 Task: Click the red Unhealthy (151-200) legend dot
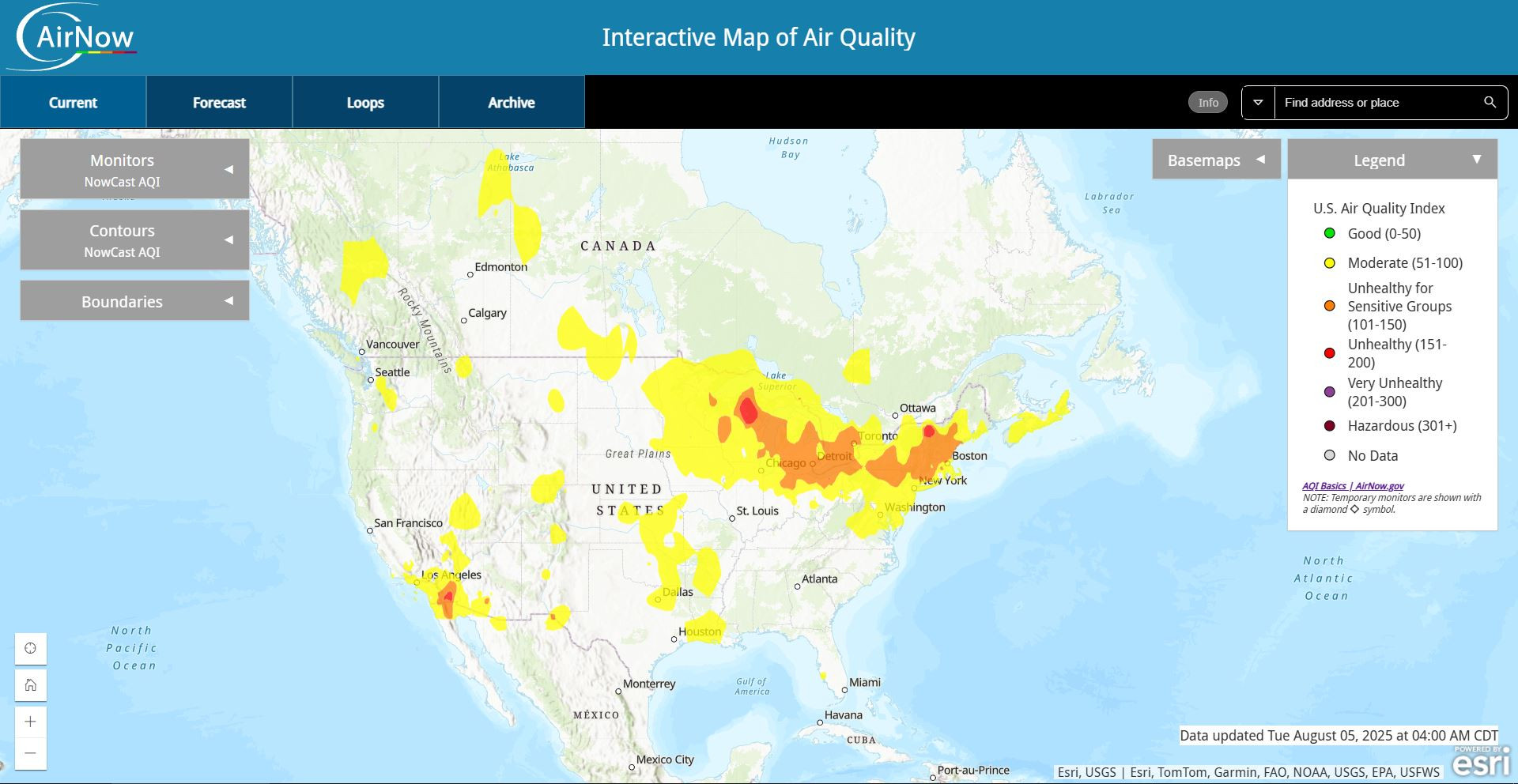click(x=1330, y=353)
